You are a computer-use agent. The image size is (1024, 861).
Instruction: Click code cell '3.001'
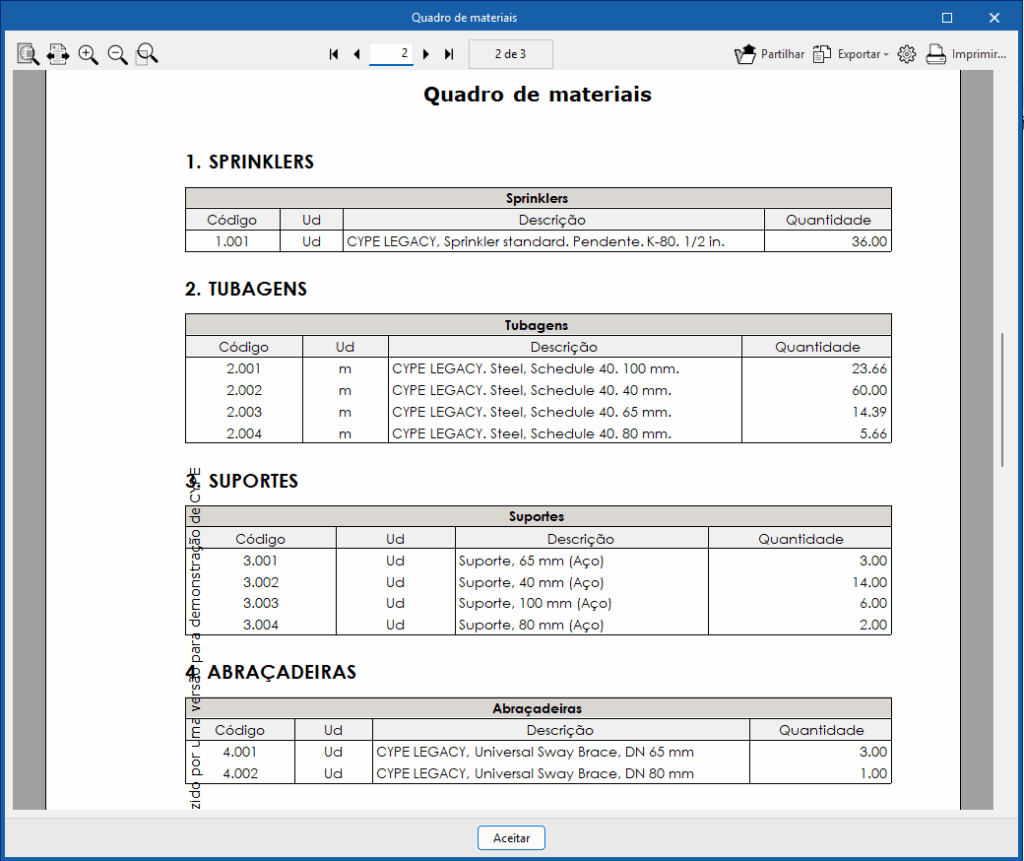(261, 560)
